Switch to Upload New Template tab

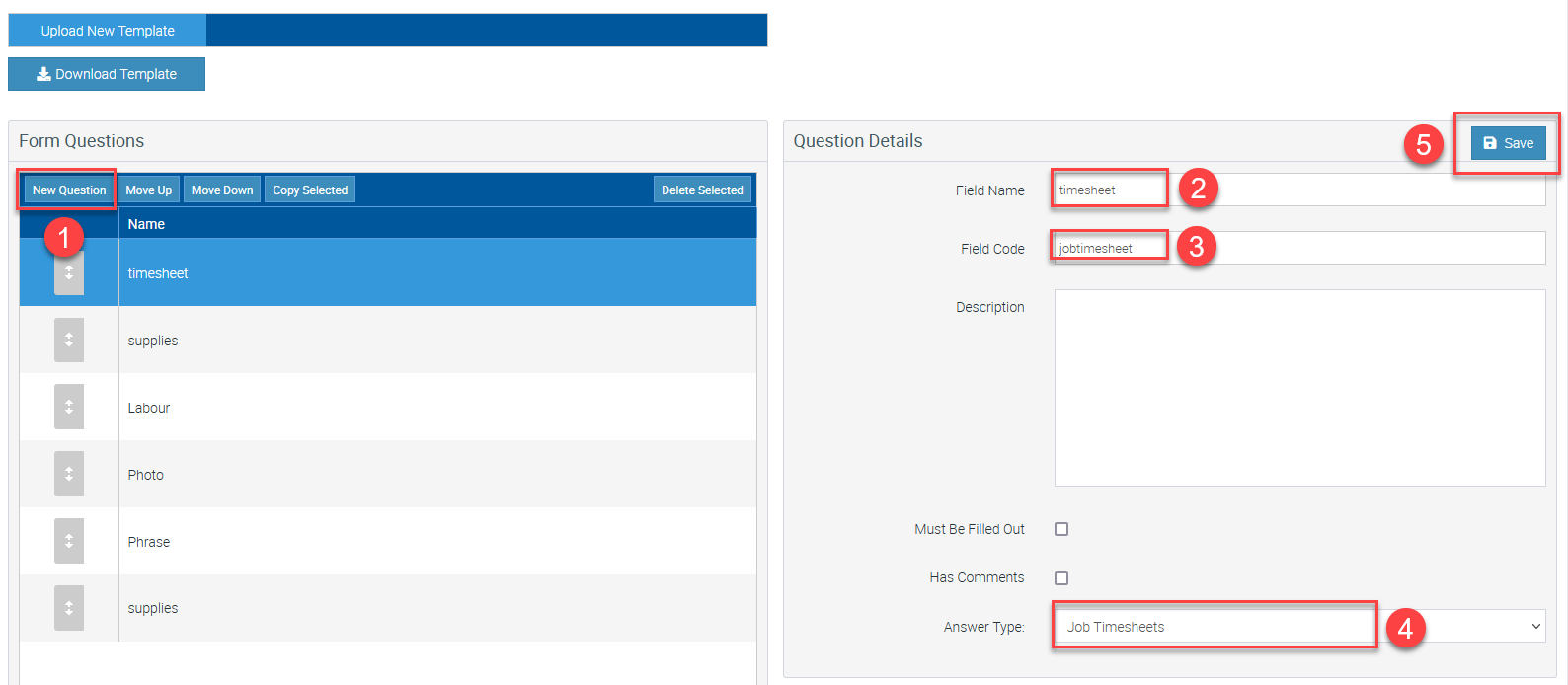click(108, 31)
